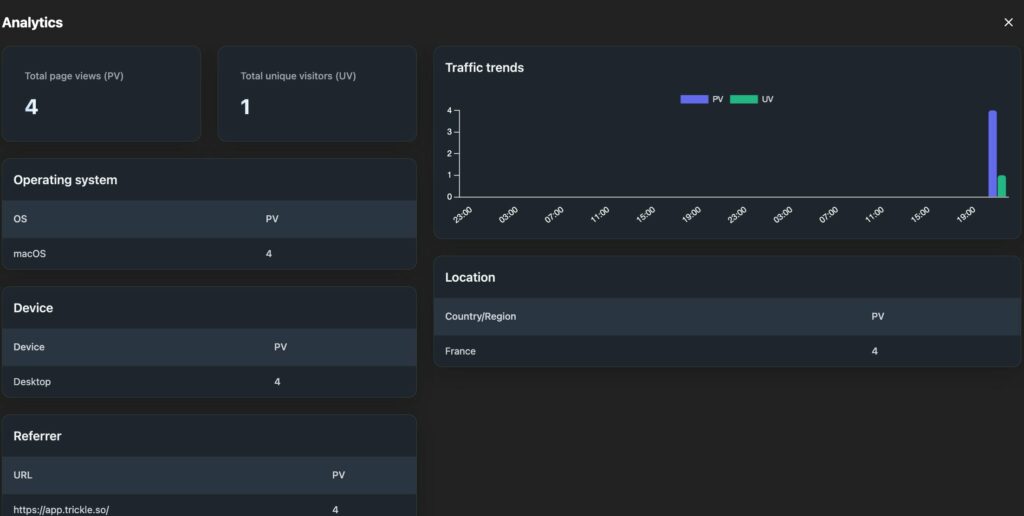Click the URL column header in Referrer
This screenshot has height=516, width=1024.
click(23, 475)
